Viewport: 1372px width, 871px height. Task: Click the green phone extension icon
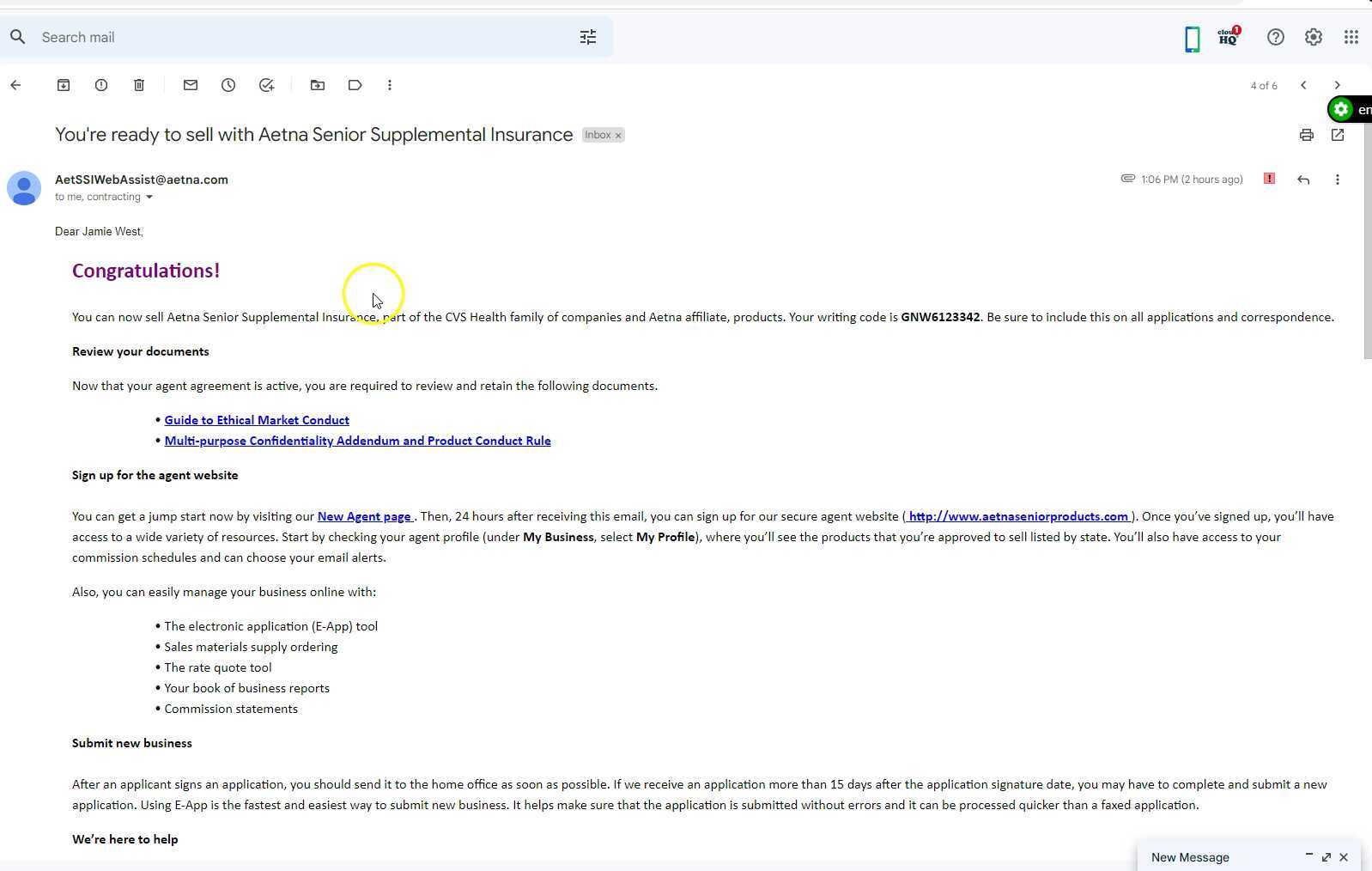point(1192,39)
